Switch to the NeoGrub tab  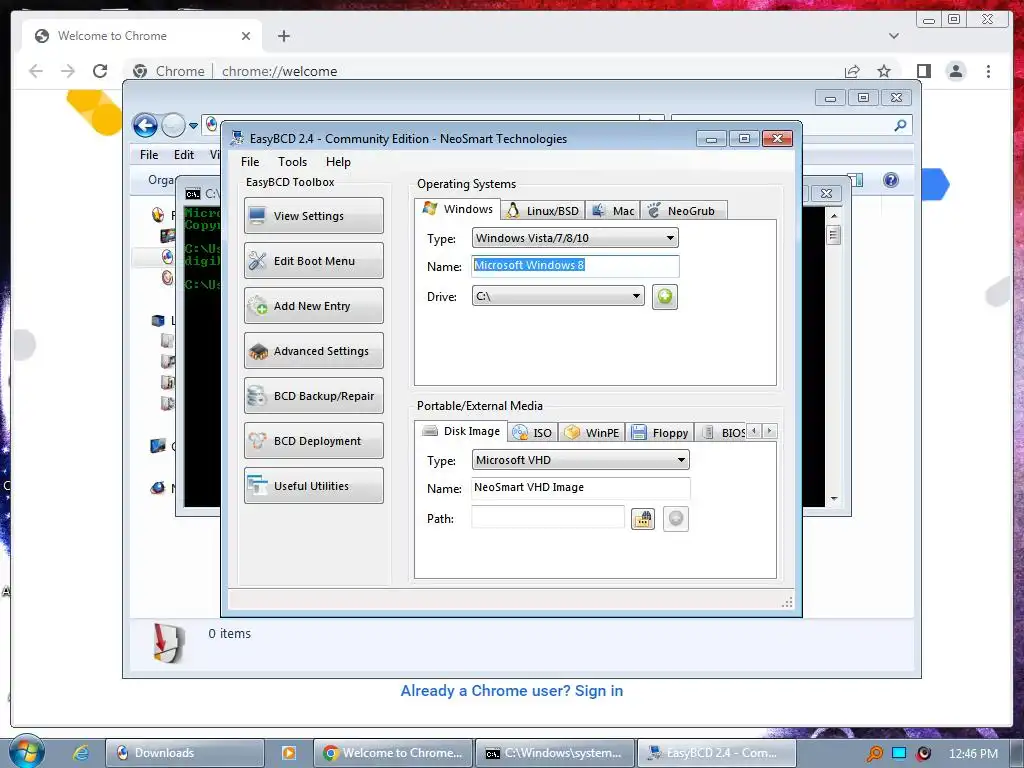tap(683, 210)
